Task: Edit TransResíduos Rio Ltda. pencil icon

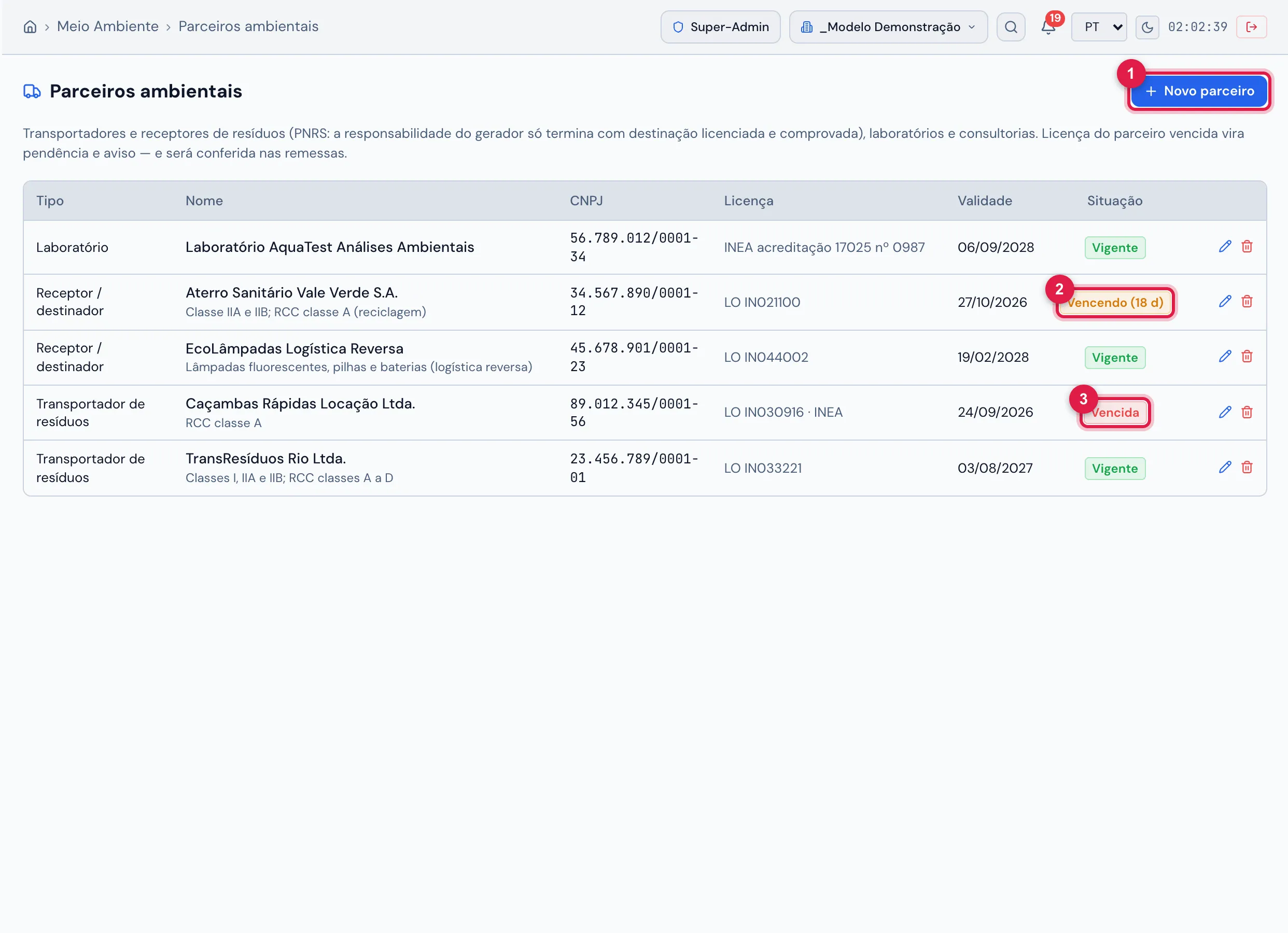Action: 1225,468
